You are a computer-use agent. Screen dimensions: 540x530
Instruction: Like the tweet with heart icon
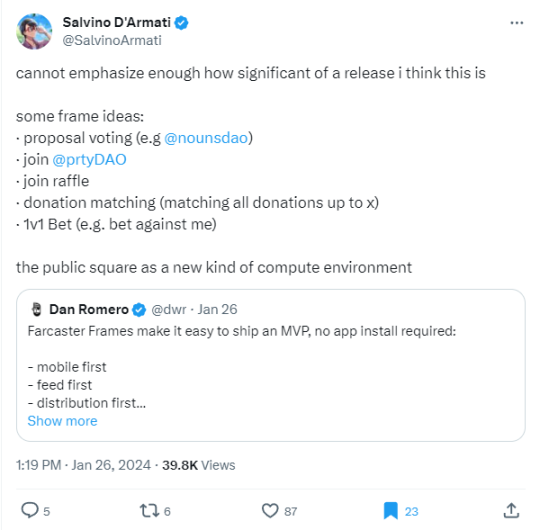point(270,510)
